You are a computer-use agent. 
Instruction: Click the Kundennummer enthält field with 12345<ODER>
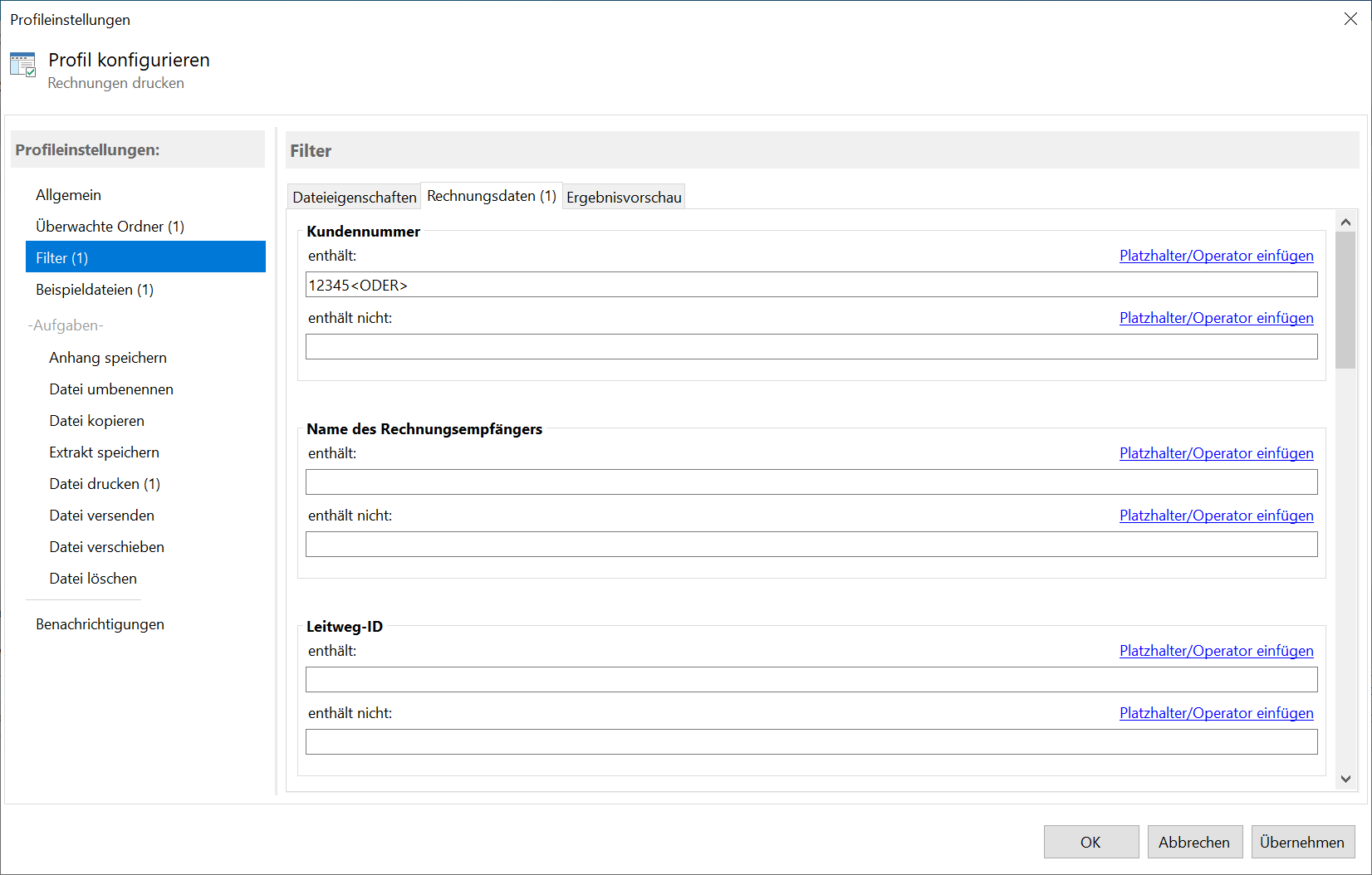[811, 285]
